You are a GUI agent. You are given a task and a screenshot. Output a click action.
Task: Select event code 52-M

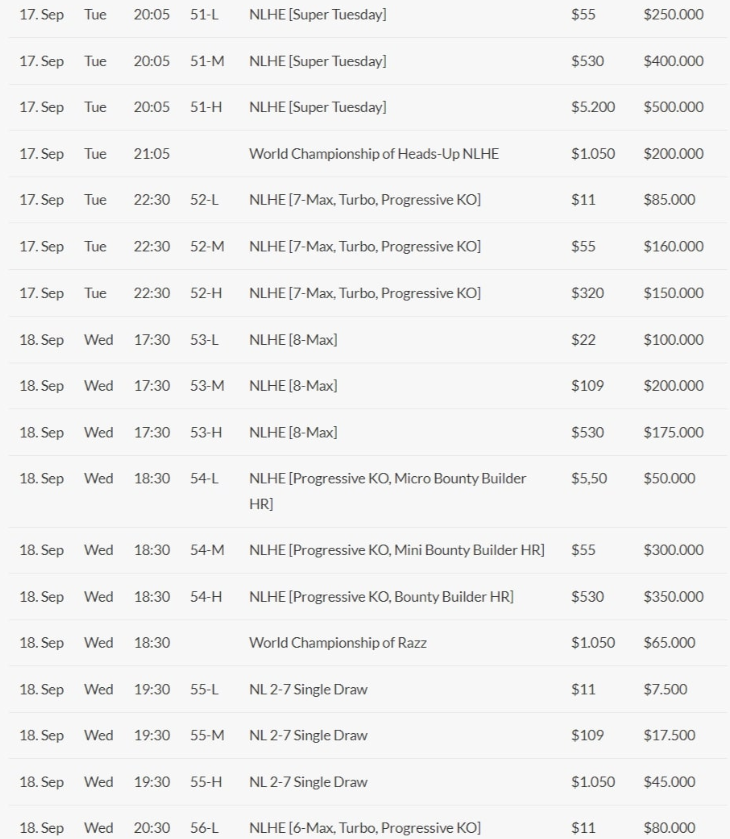207,247
